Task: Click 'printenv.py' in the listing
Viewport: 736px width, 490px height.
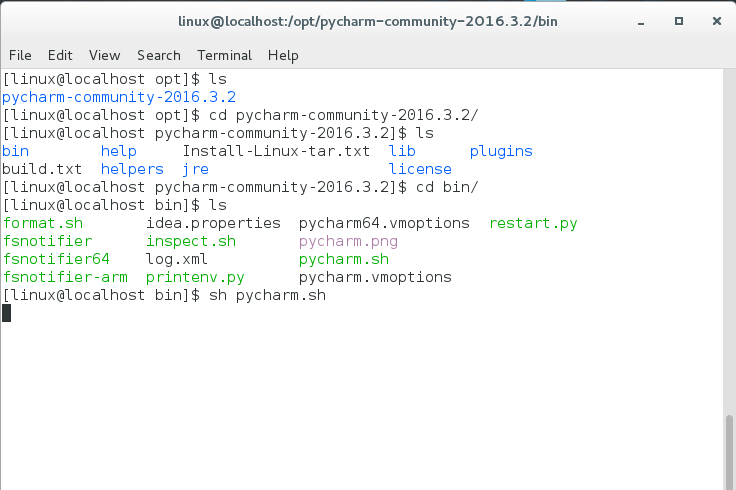Action: pos(195,277)
